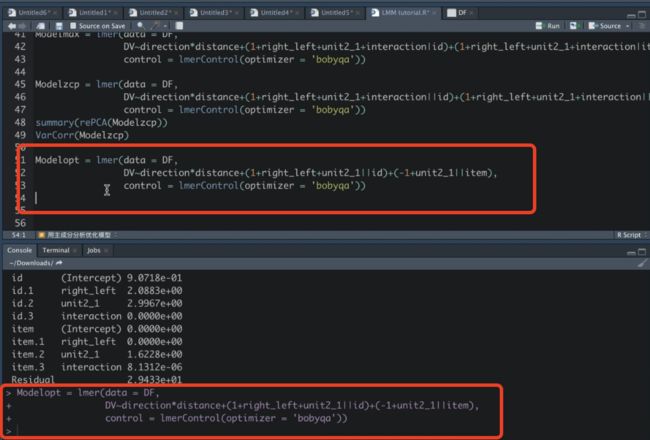Minimize the source editor pane
Image resolution: width=650 pixels, height=440 pixels.
click(x=631, y=15)
